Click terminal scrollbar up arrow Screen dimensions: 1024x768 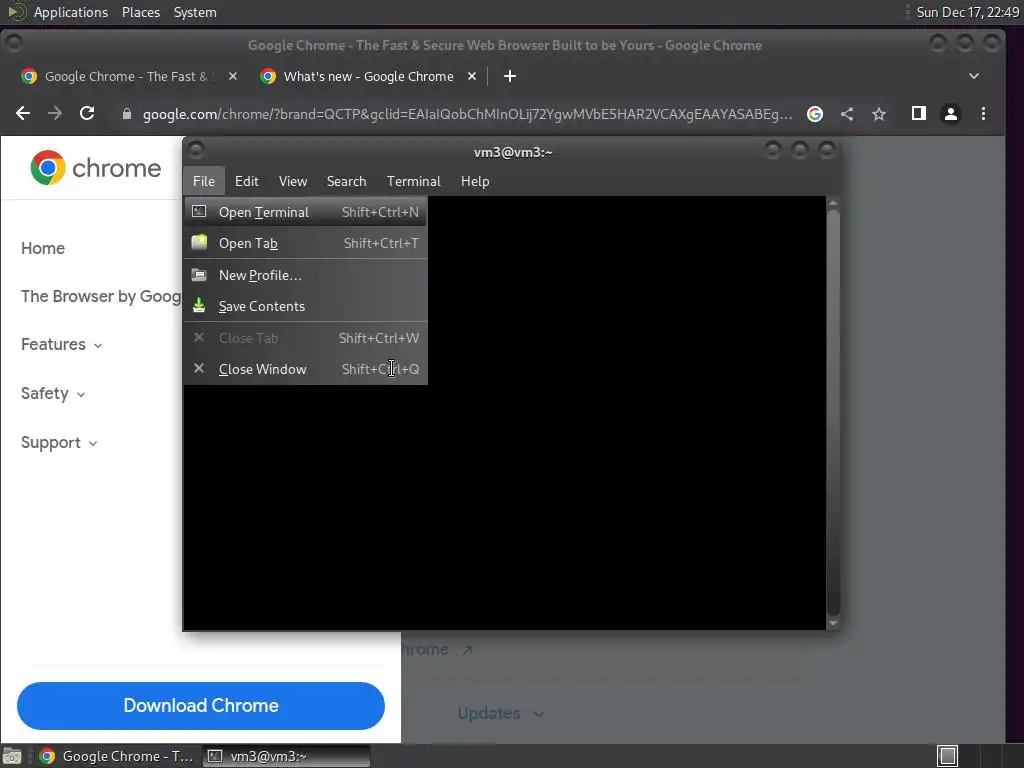coord(833,203)
